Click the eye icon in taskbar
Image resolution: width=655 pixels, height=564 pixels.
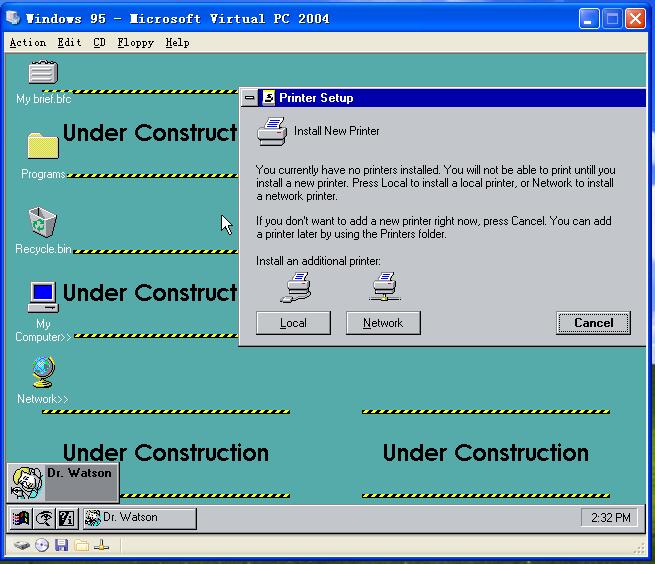click(44, 518)
